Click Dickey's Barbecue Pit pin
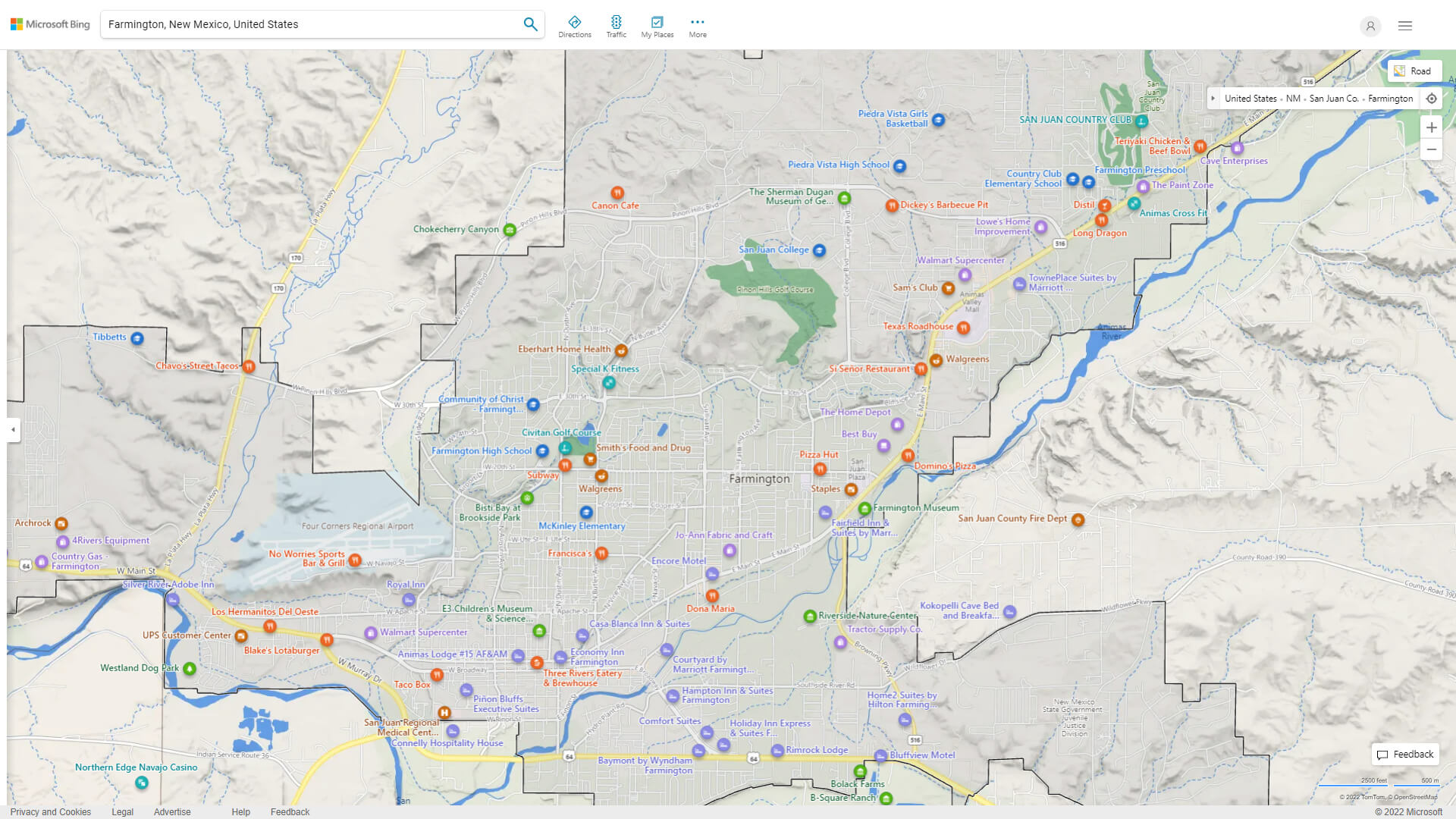Screen dimensions: 1456x819 [892, 206]
